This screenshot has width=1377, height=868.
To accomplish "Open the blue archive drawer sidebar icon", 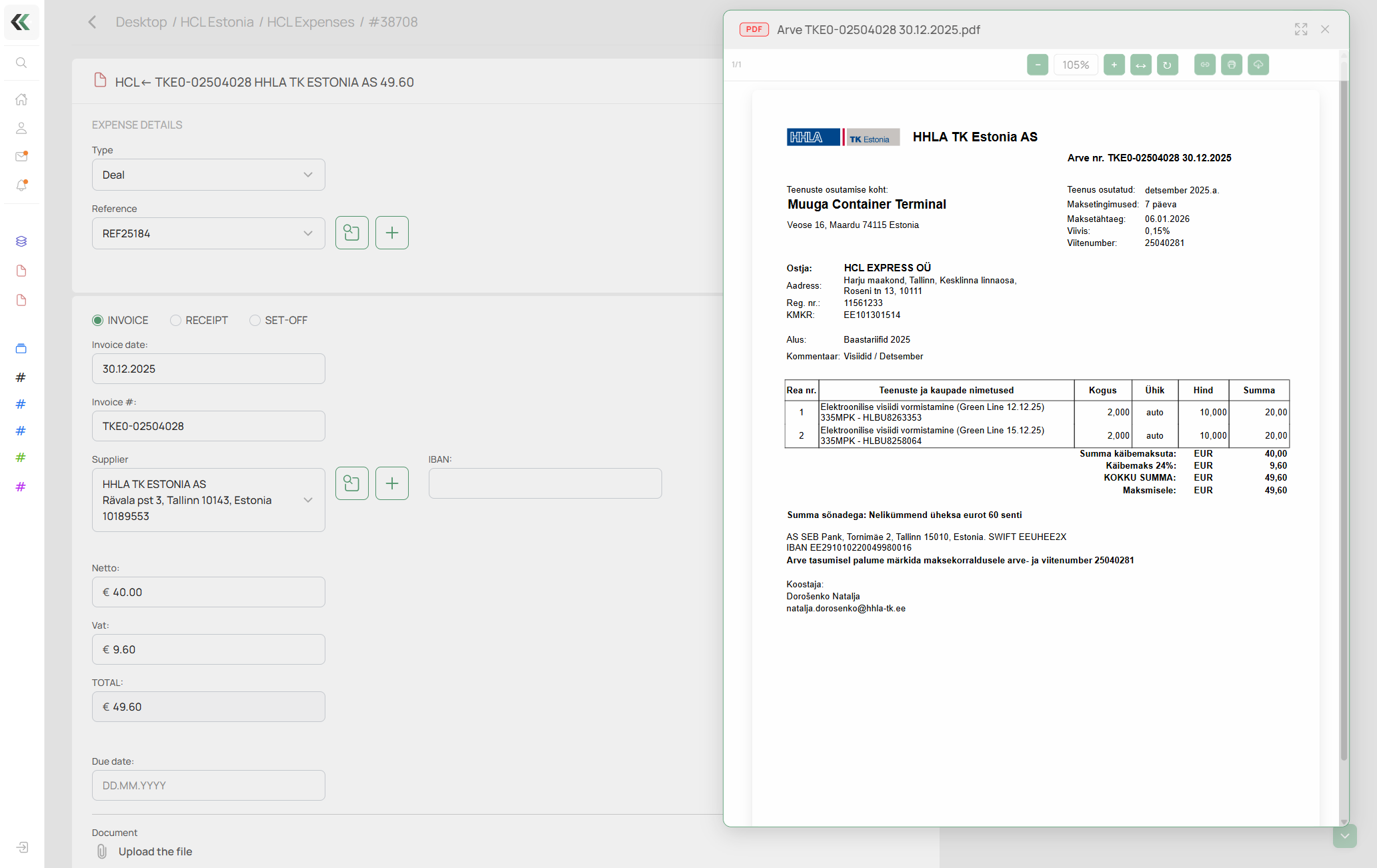I will (21, 348).
